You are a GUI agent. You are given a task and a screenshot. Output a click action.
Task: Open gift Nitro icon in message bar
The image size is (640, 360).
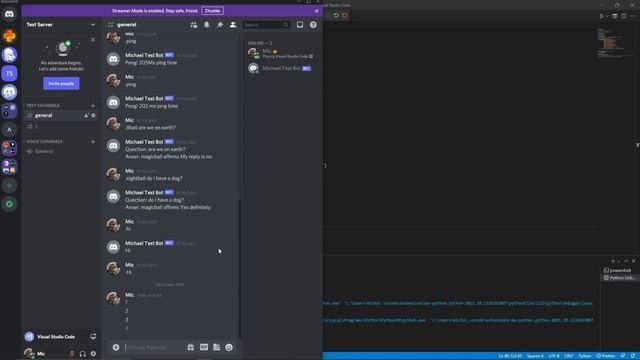[191, 347]
